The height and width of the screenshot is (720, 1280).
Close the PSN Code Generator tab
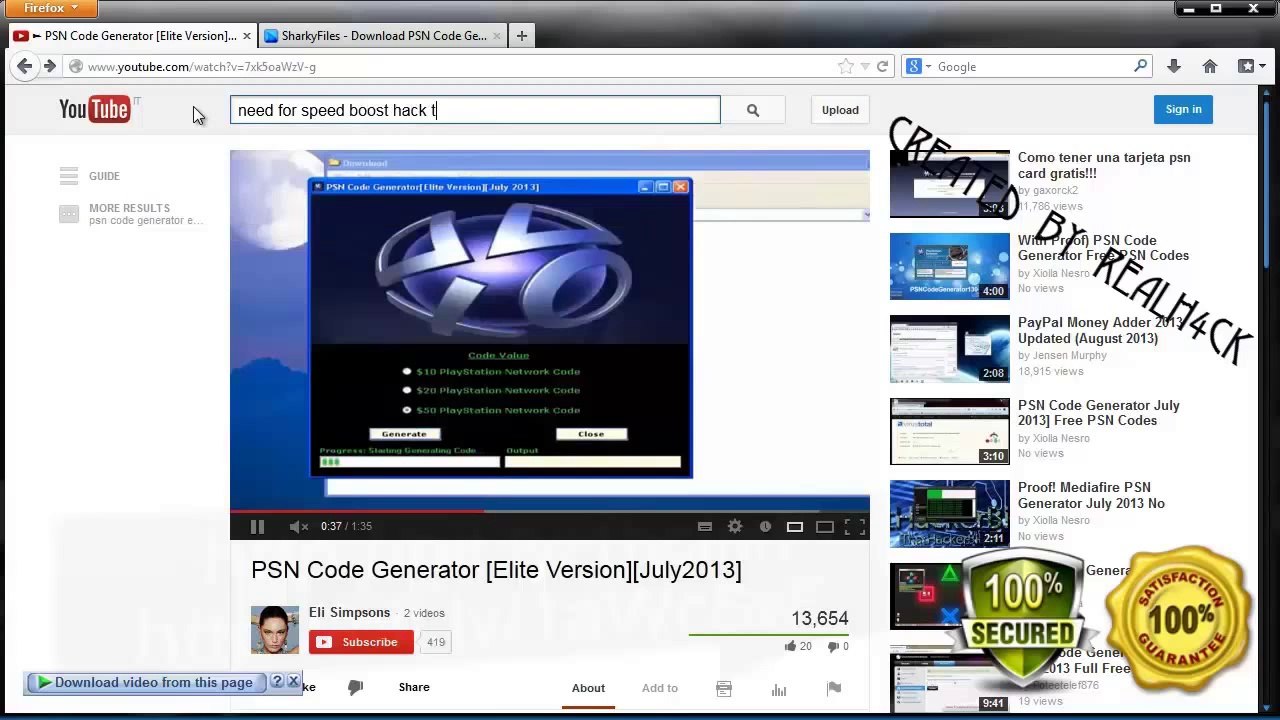pos(246,36)
